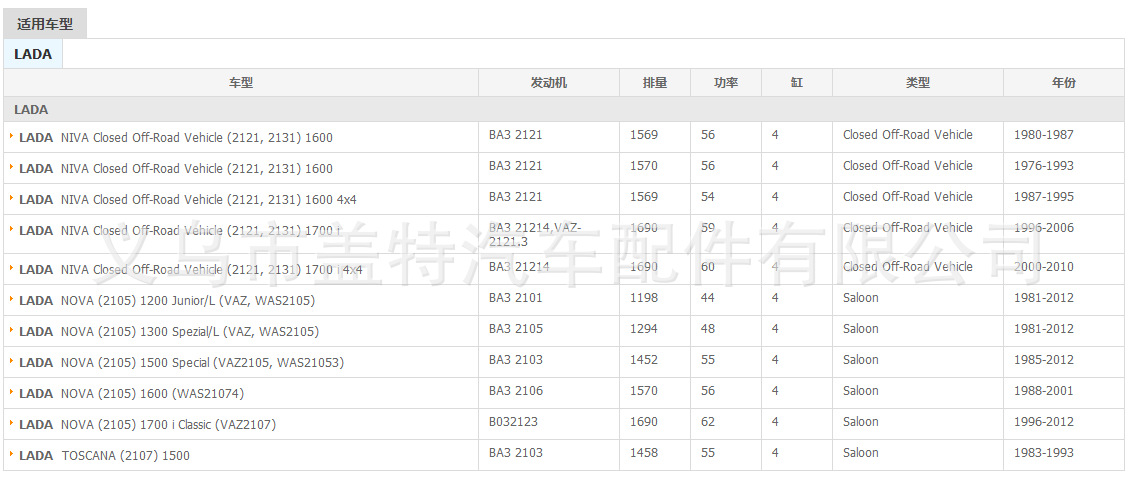This screenshot has width=1137, height=482.
Task: Select power value 44
Action: (708, 298)
